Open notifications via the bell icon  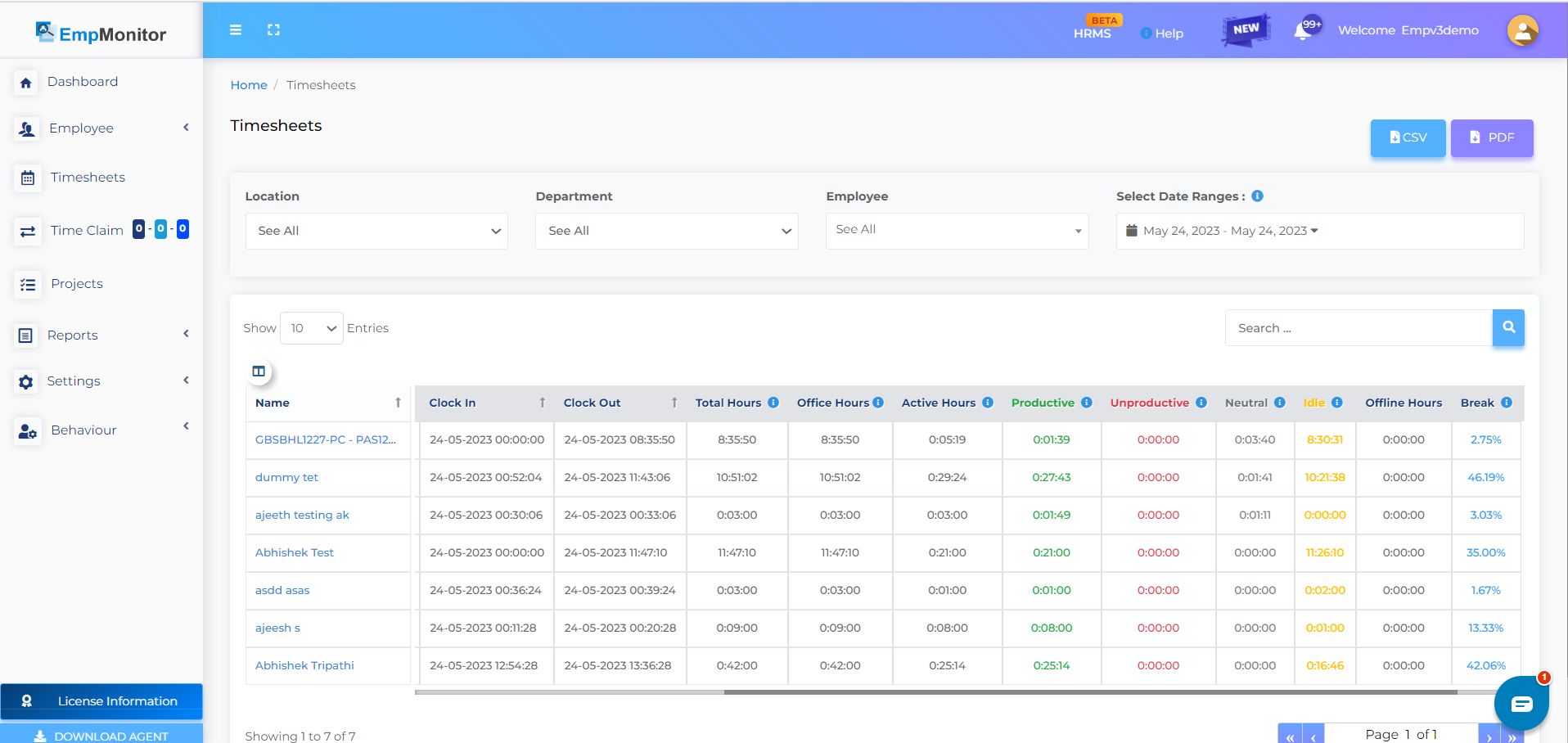pos(1303,31)
